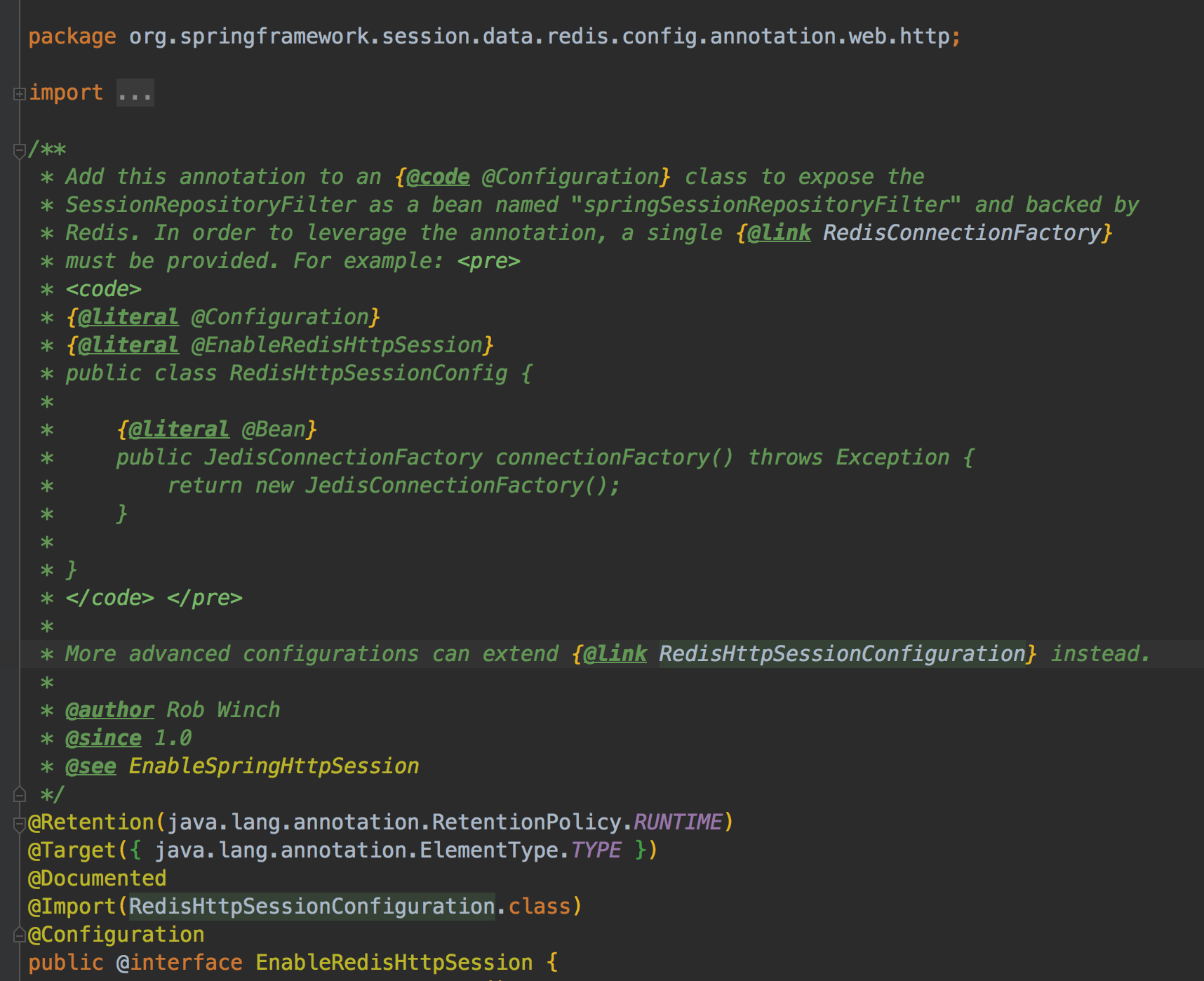Click "springSessionRepositoryFilter" quoted bean name

(x=766, y=205)
